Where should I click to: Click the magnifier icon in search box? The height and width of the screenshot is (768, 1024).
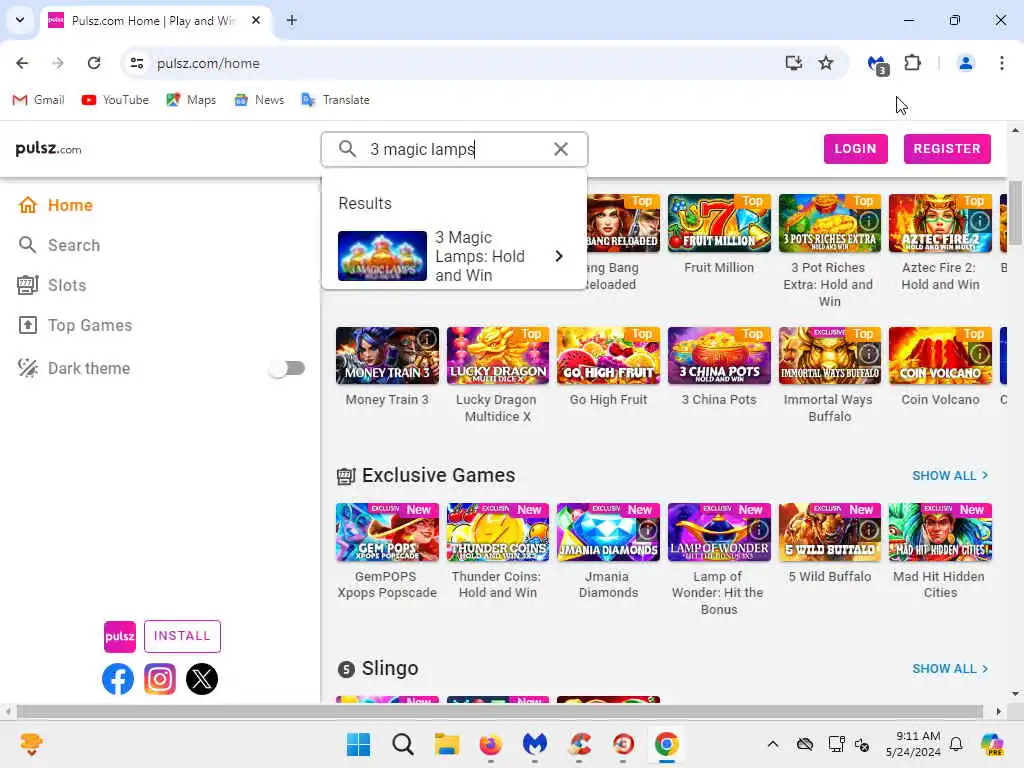click(x=347, y=149)
